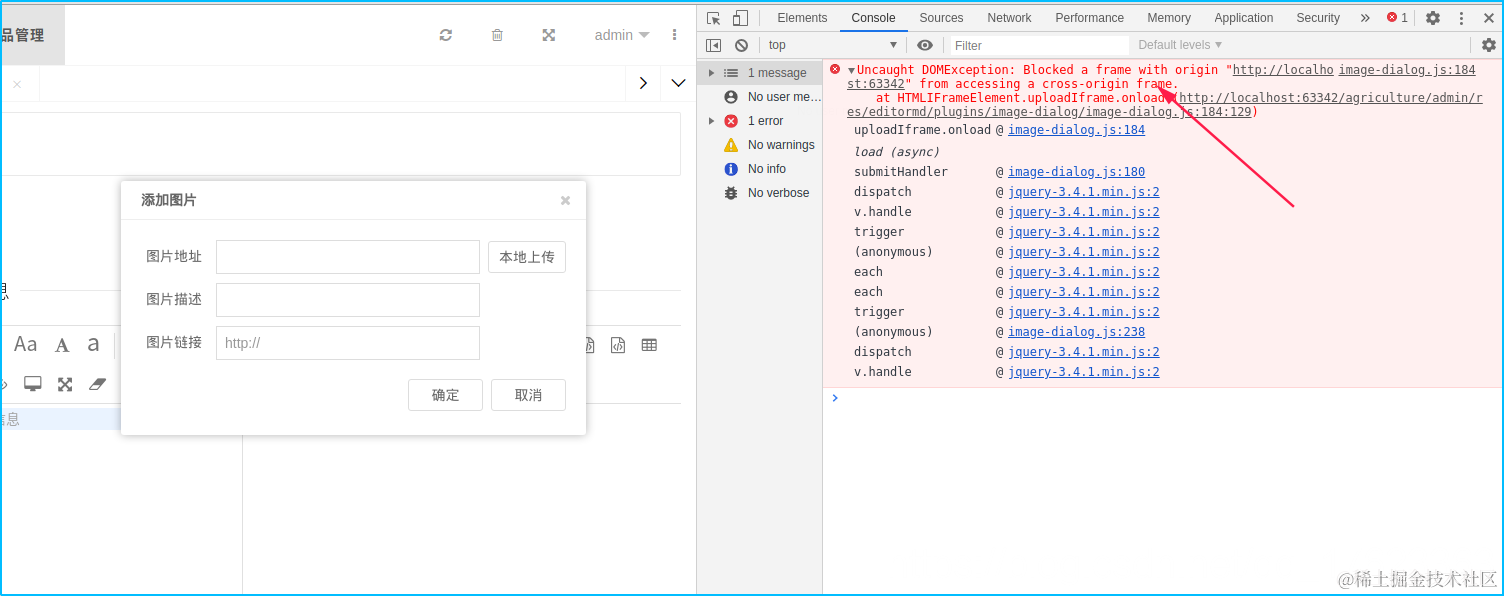Collapse the Uncaught DOMException error triangle
This screenshot has width=1504, height=596.
851,70
